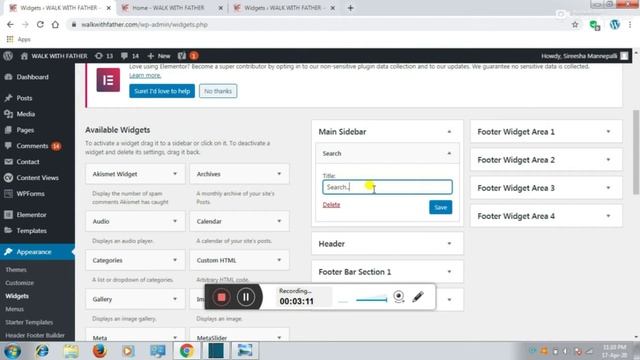
Task: Open the WALK WITH FATHER site home link
Action: [54, 56]
